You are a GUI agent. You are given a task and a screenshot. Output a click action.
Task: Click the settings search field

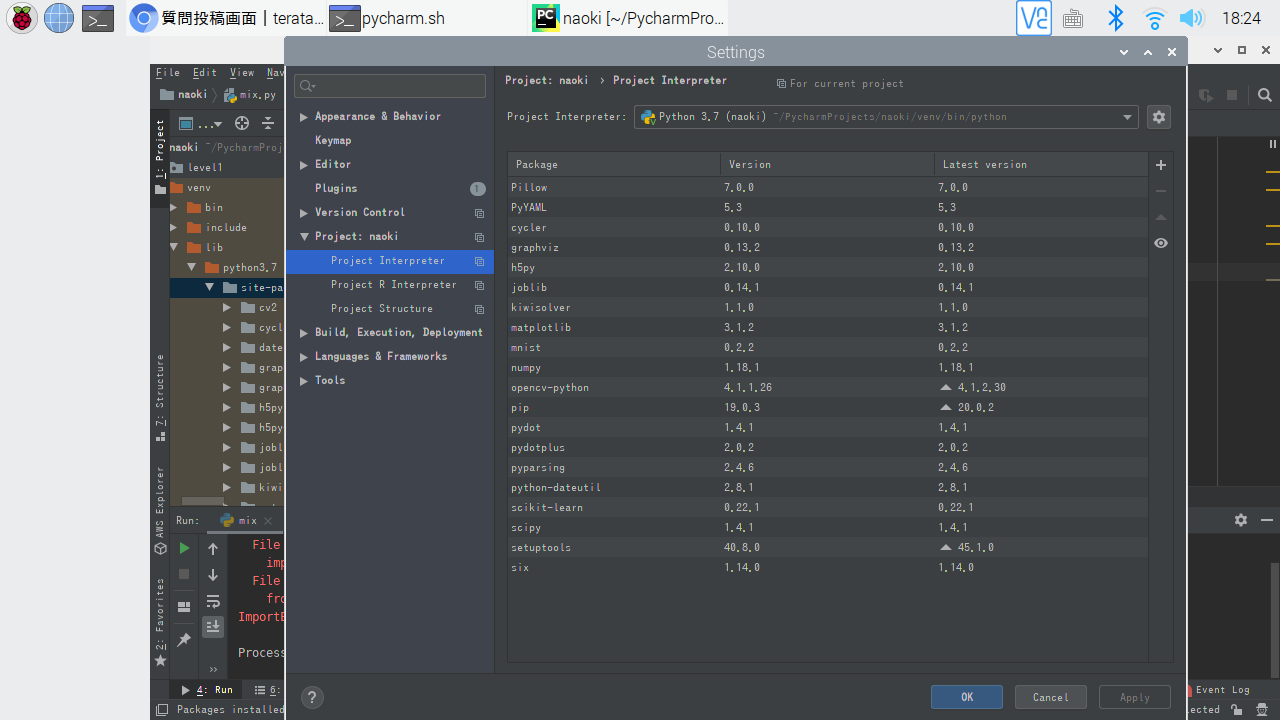[390, 86]
